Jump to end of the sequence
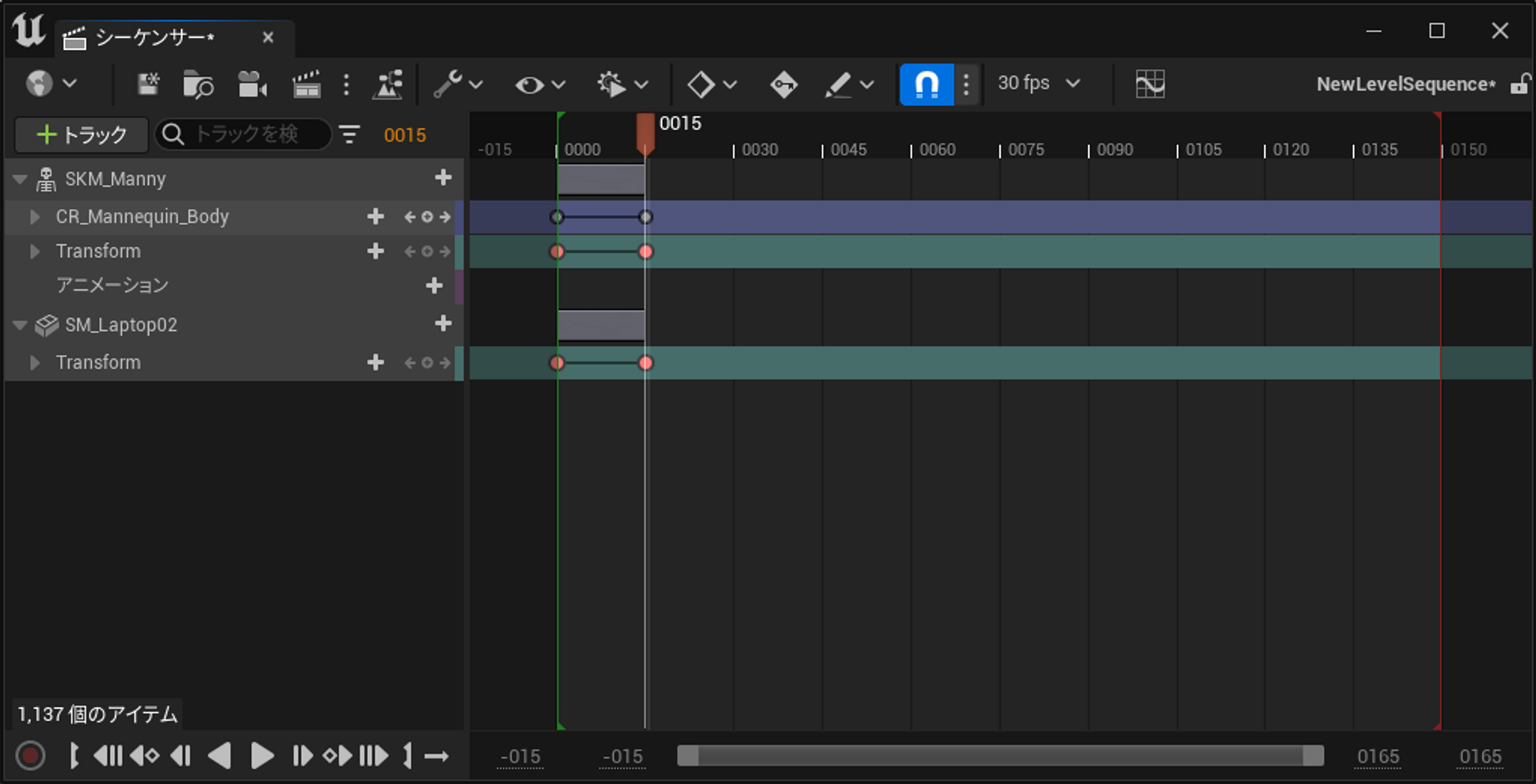The width and height of the screenshot is (1536, 784). pos(374,756)
